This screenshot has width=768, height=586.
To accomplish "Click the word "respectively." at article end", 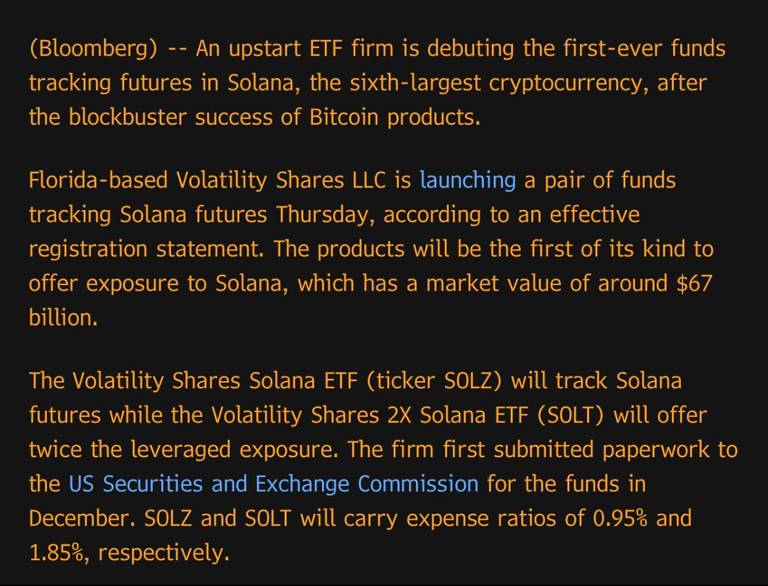I will tap(164, 554).
